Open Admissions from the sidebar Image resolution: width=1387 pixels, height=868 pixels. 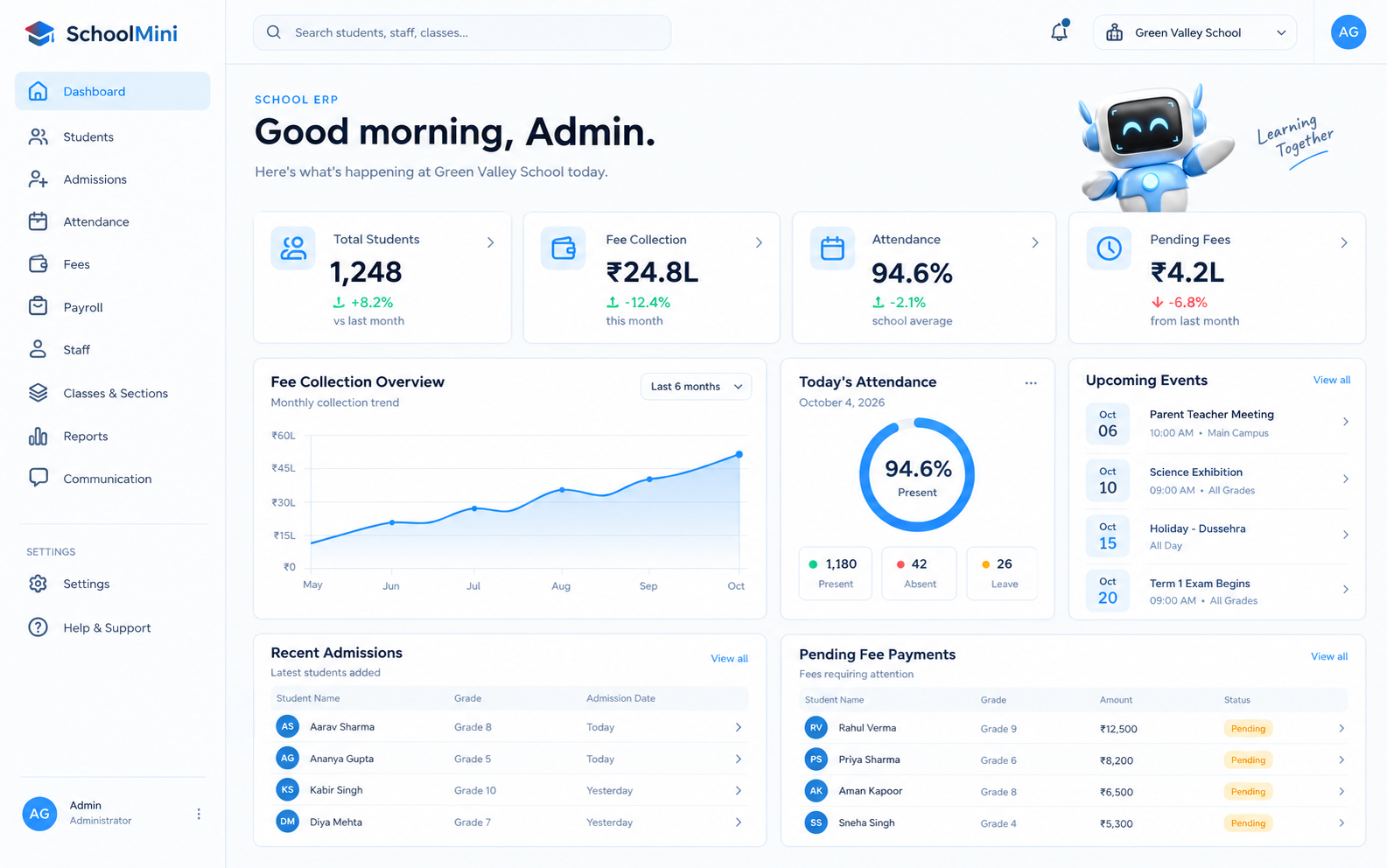[x=112, y=179]
